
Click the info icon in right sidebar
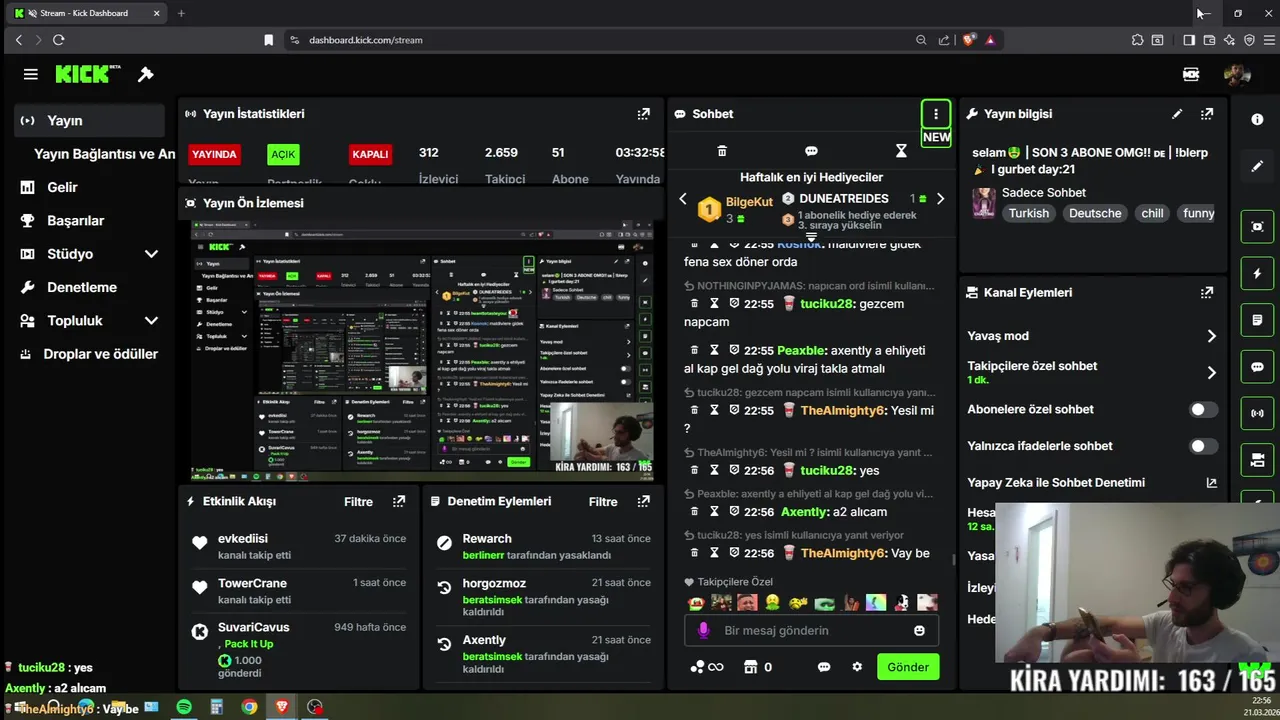coord(1257,119)
